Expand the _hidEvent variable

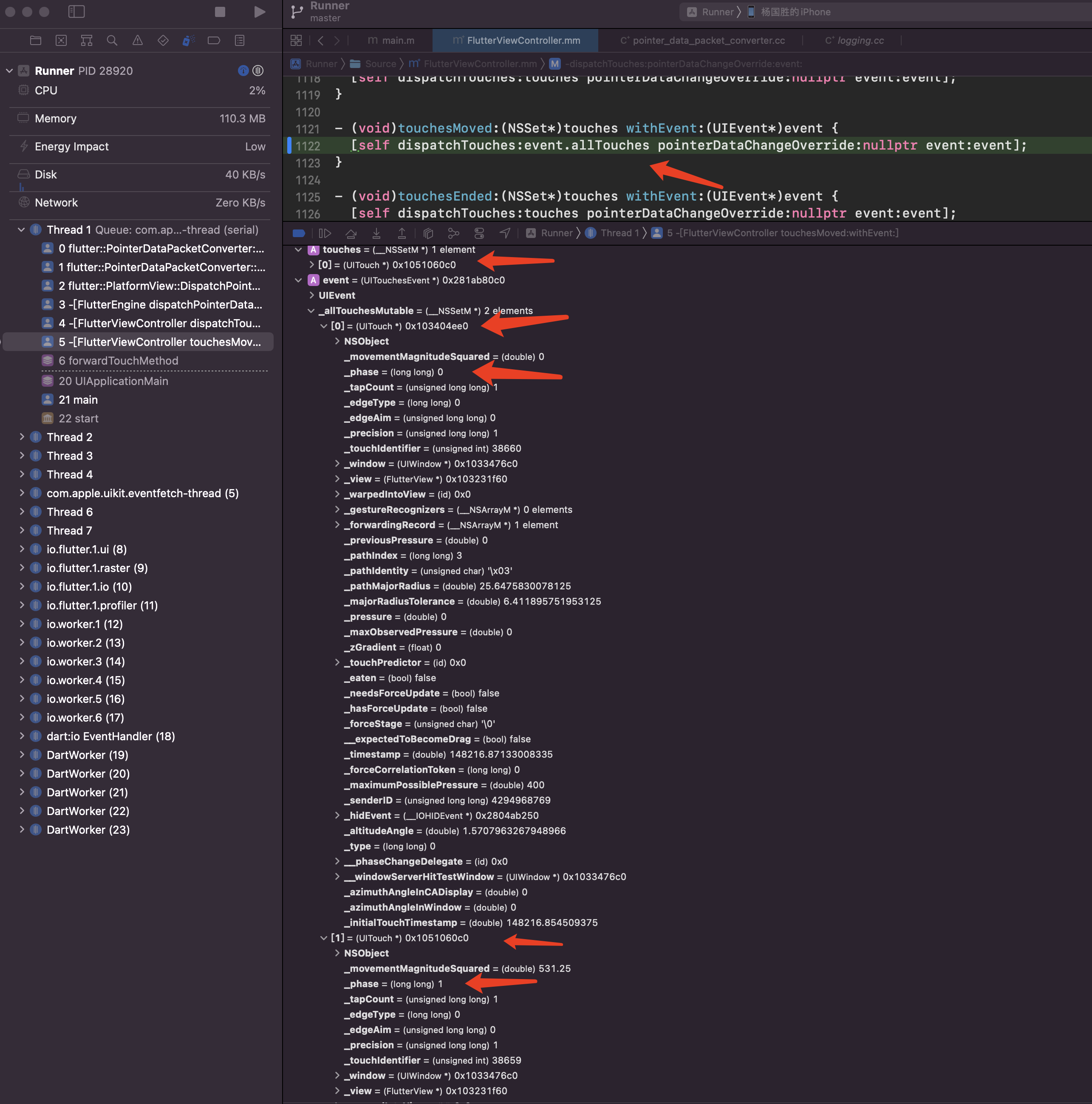tap(337, 815)
